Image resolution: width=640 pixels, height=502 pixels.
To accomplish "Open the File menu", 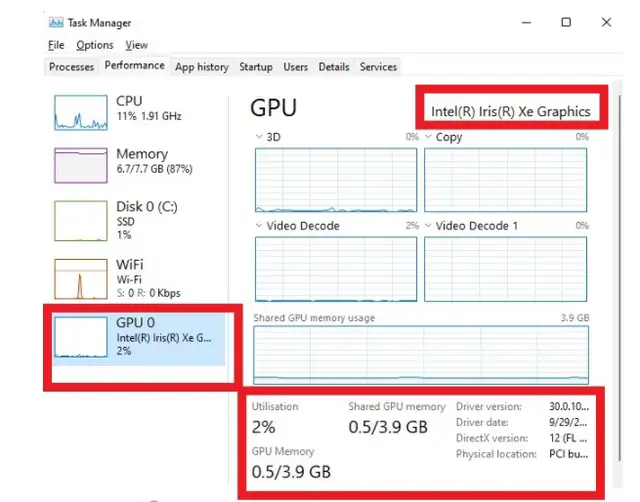I will (56, 45).
